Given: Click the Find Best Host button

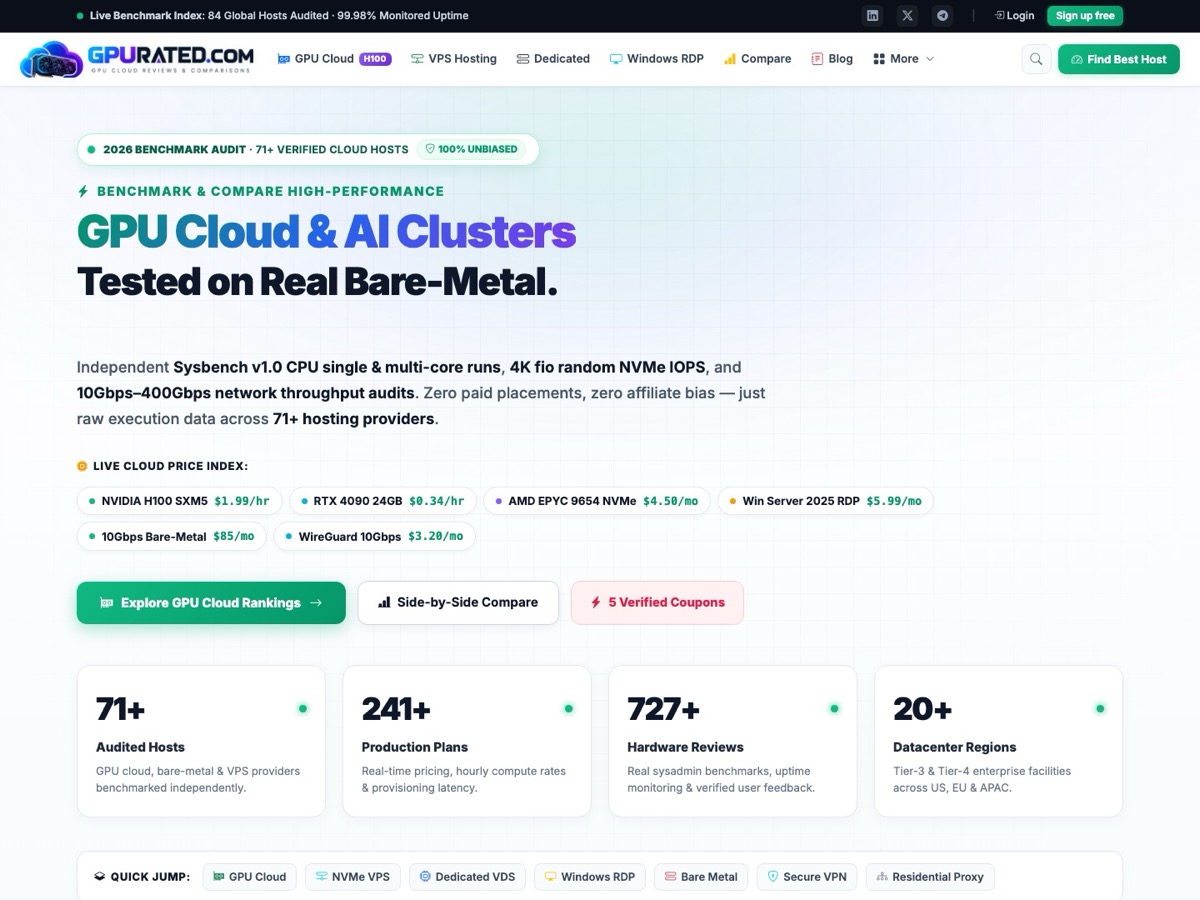Looking at the screenshot, I should (1119, 59).
